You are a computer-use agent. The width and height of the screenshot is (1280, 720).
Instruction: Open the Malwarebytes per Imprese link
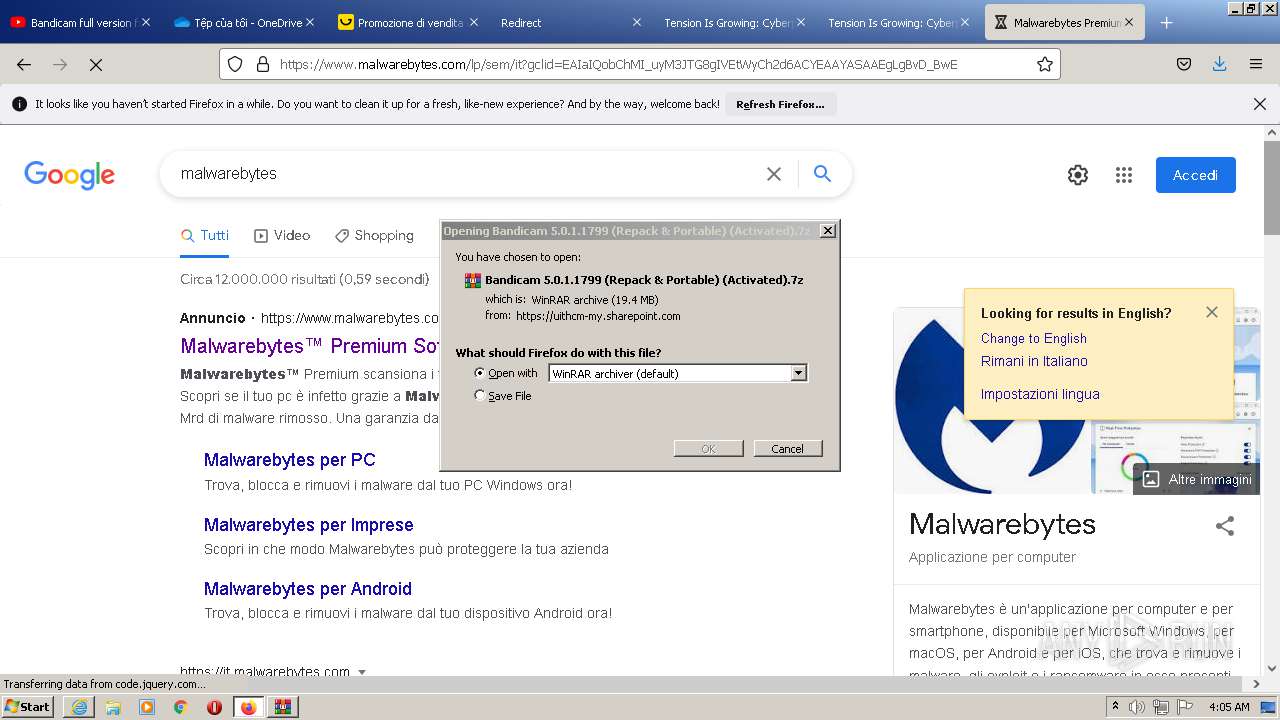(x=309, y=525)
